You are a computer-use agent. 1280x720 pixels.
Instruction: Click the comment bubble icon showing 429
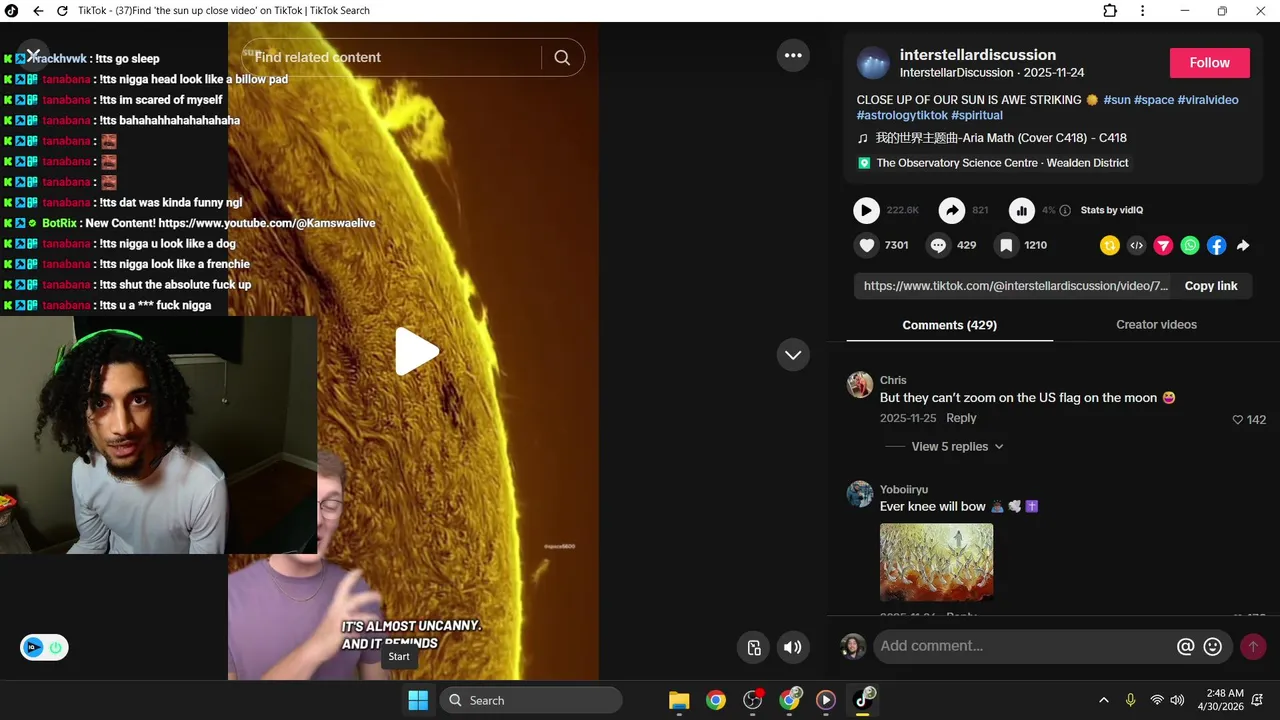click(938, 245)
